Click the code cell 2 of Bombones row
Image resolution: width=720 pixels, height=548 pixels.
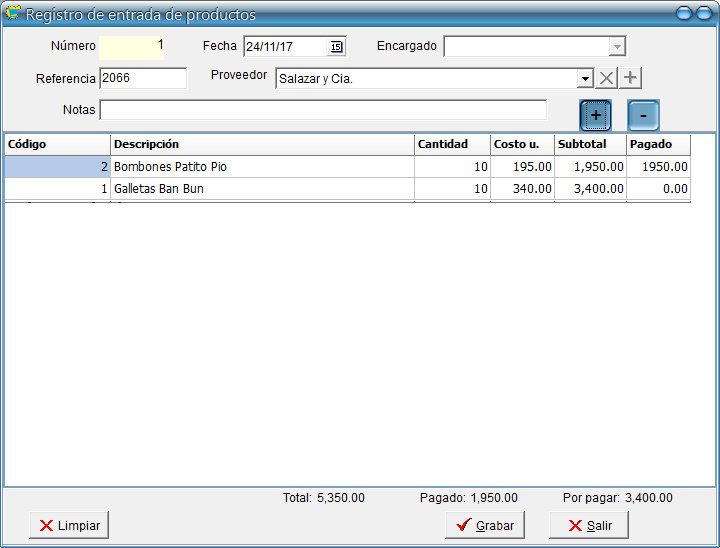[57, 167]
